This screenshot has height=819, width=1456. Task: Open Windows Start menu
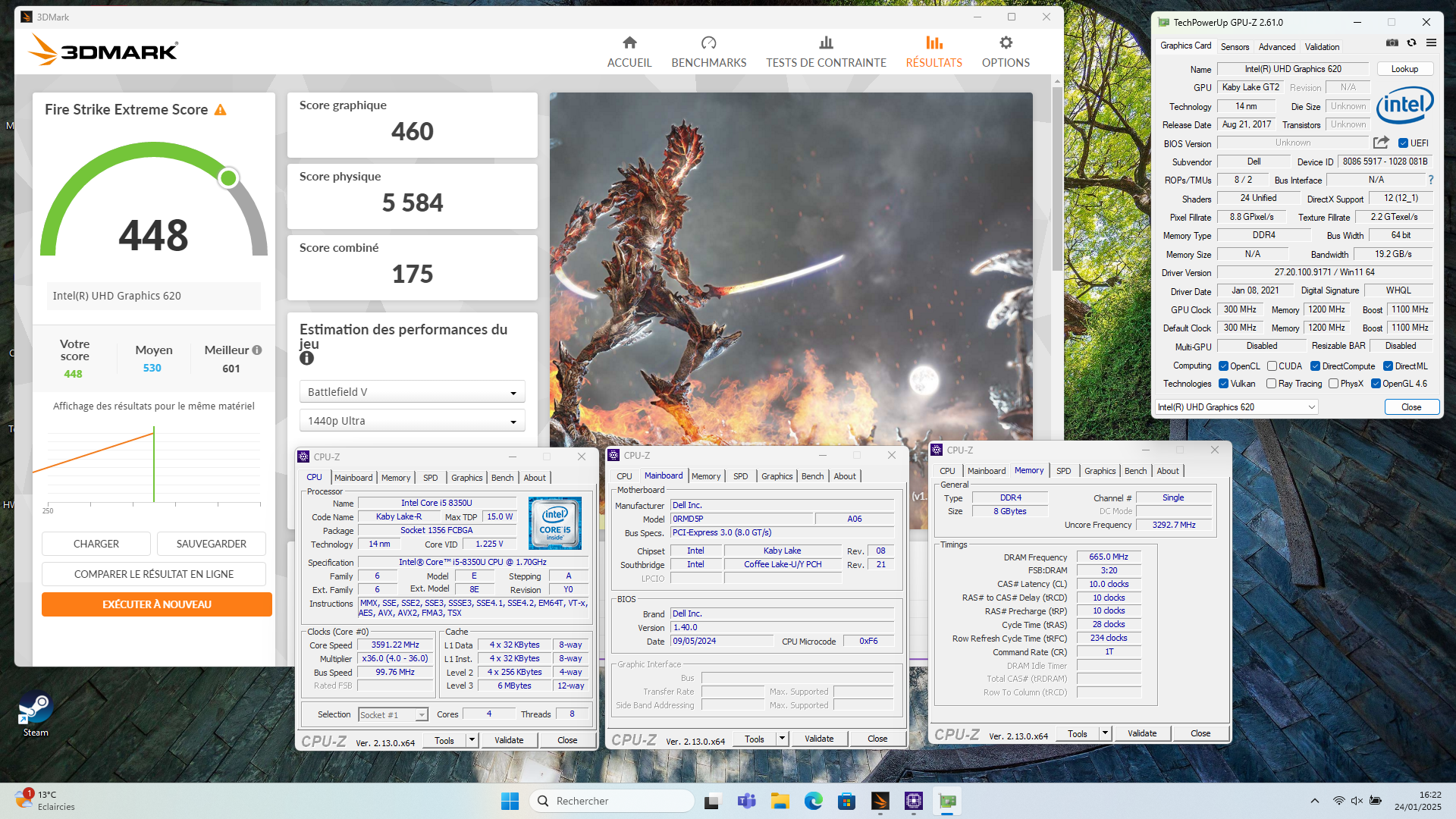click(x=510, y=801)
